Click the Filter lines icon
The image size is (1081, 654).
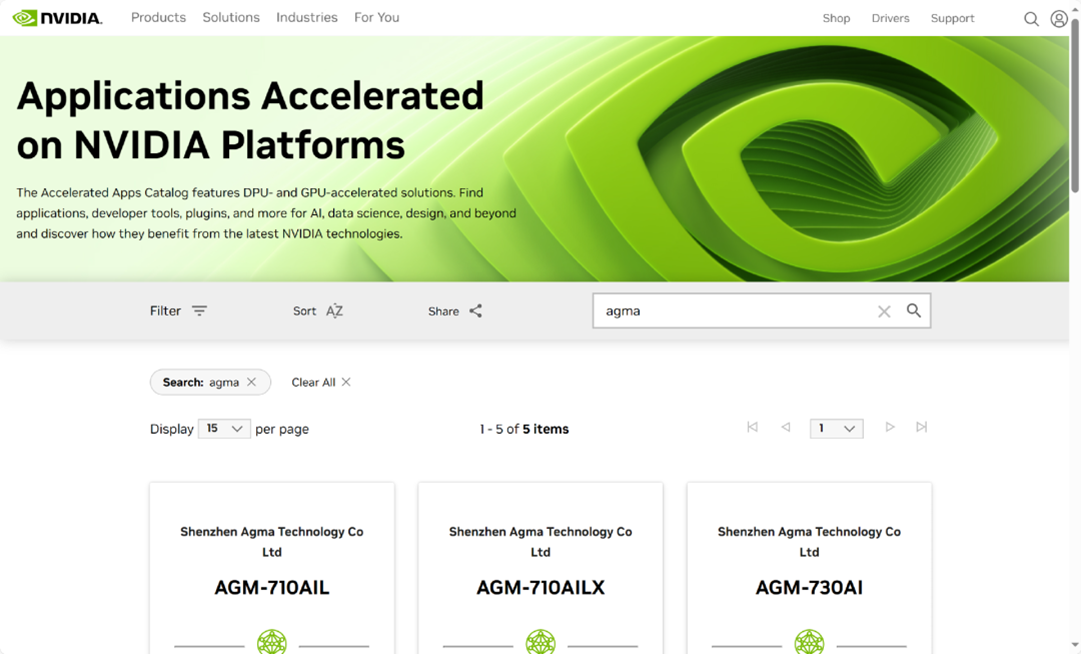199,311
